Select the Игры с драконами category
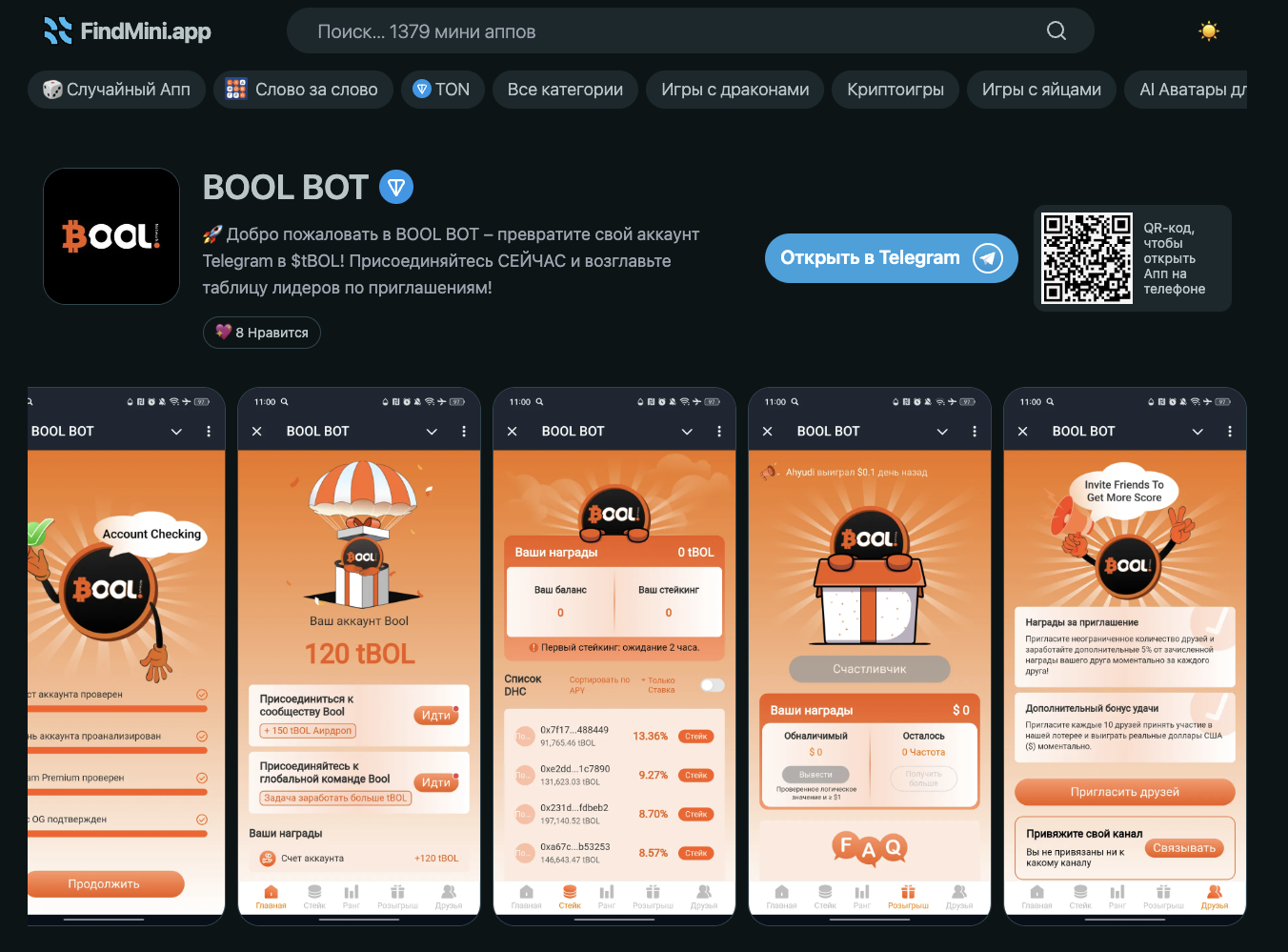 [735, 90]
